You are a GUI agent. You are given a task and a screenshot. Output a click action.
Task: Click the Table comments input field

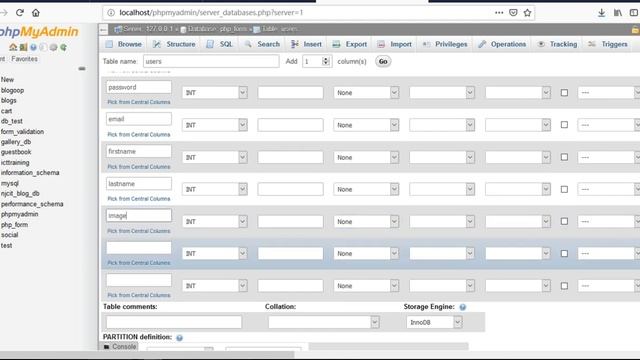[174, 322]
